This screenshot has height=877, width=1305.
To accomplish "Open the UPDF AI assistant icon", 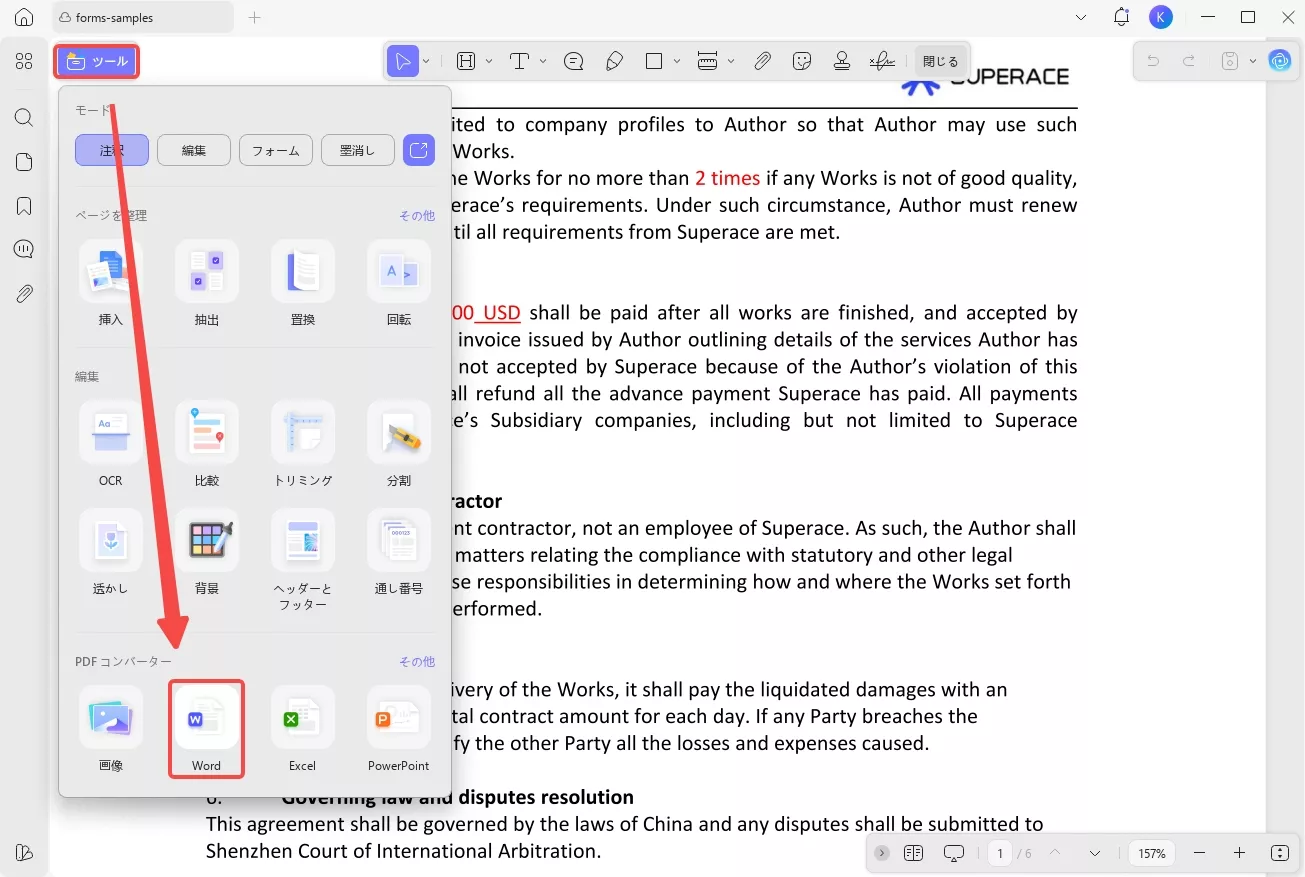I will tap(1280, 62).
